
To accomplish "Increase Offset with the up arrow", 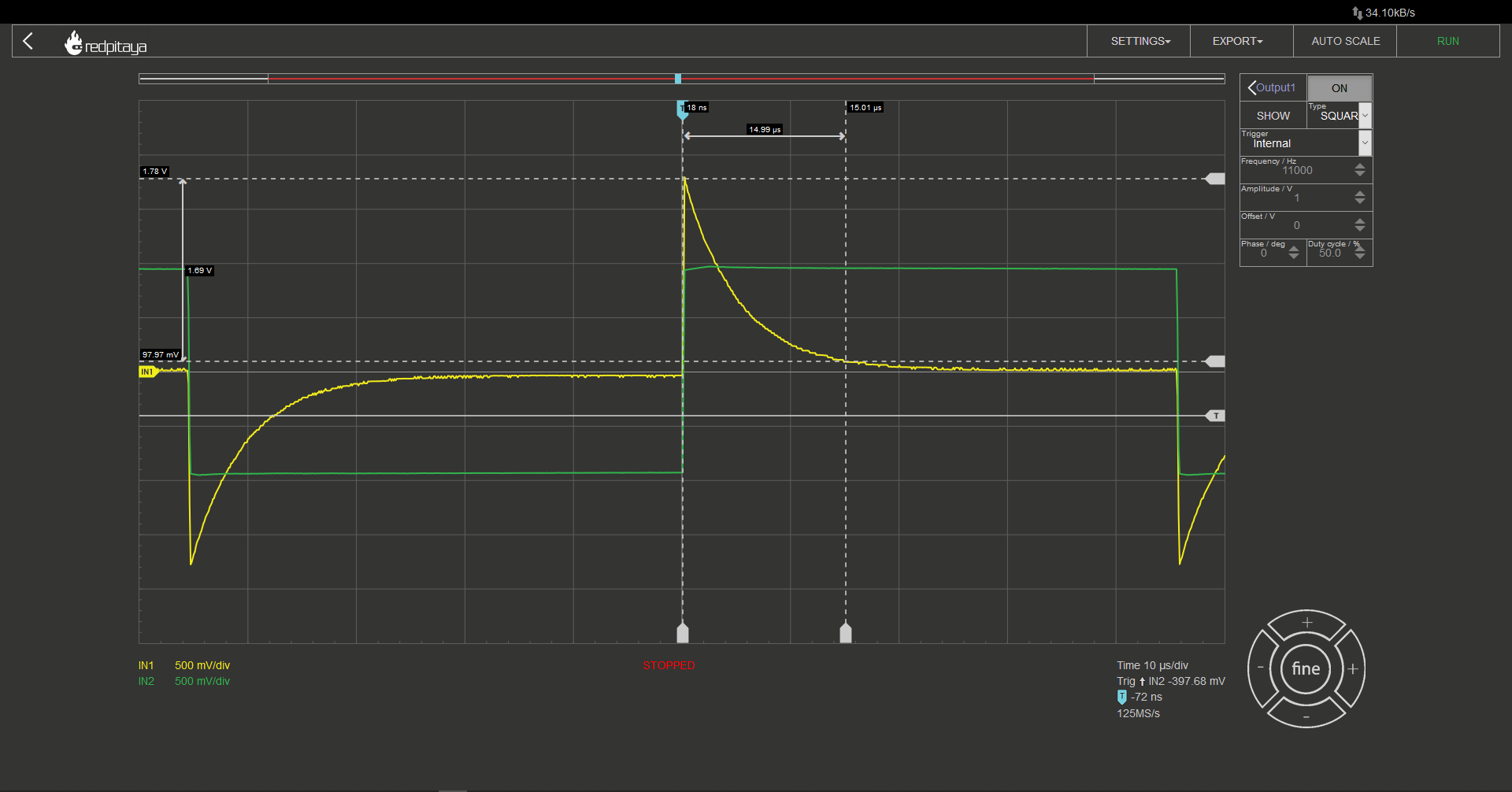I will 1360,220.
